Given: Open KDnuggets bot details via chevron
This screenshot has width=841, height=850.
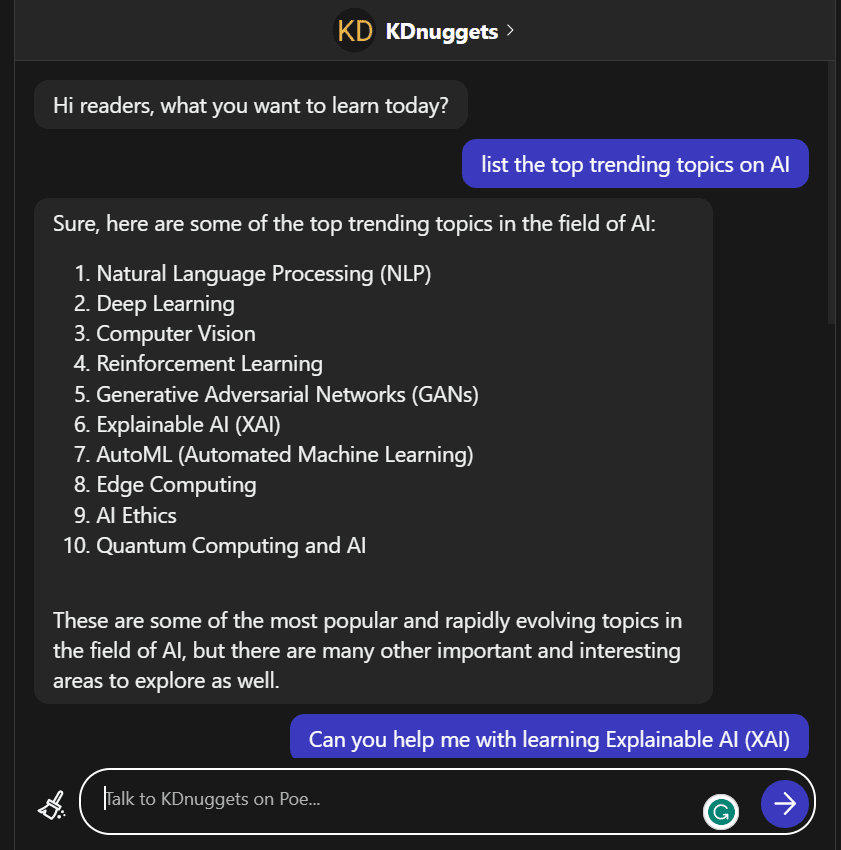Looking at the screenshot, I should point(511,31).
